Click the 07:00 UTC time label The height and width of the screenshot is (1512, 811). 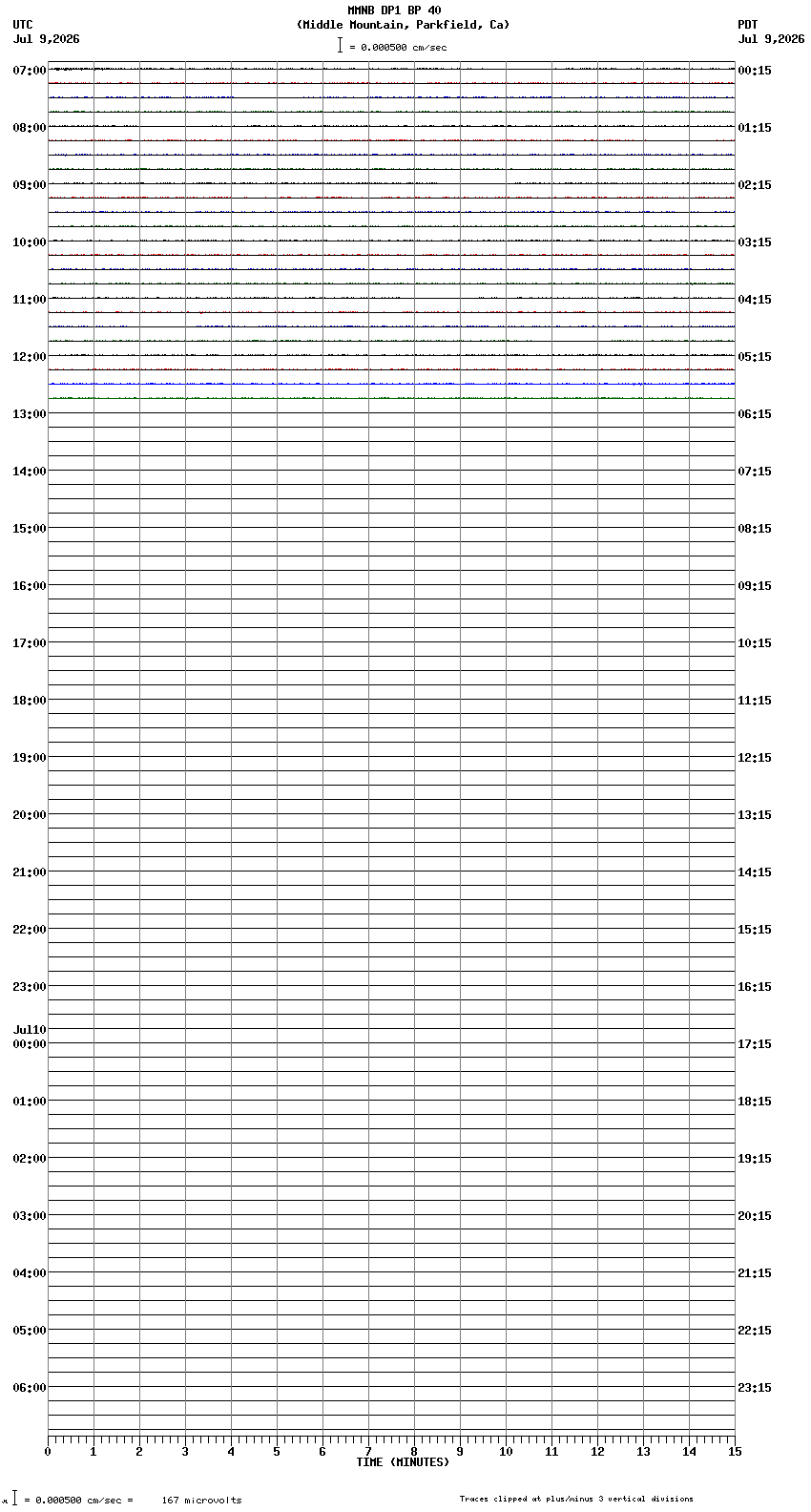30,71
